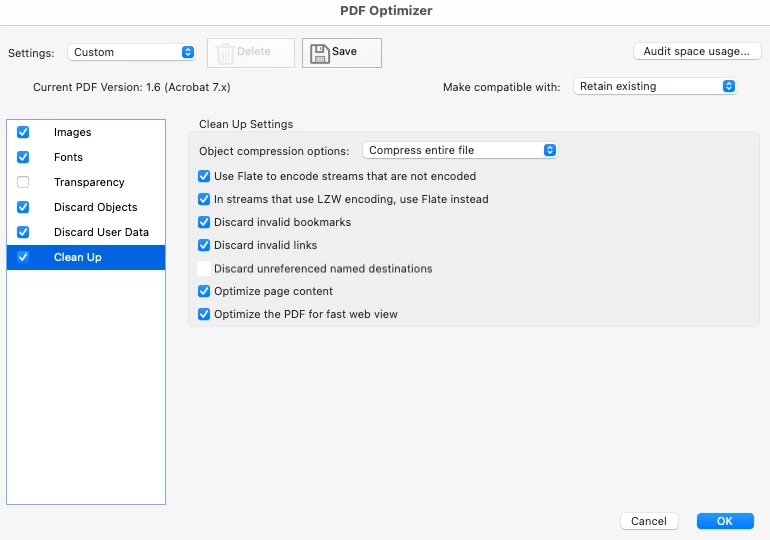Uncheck Optimize page content option
The width and height of the screenshot is (770, 540).
pyautogui.click(x=204, y=291)
